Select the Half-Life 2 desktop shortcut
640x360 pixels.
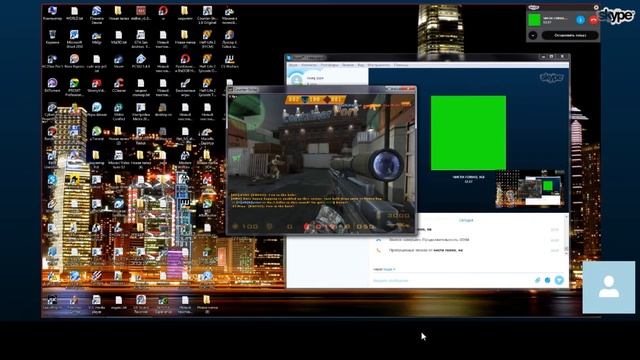coord(207,39)
